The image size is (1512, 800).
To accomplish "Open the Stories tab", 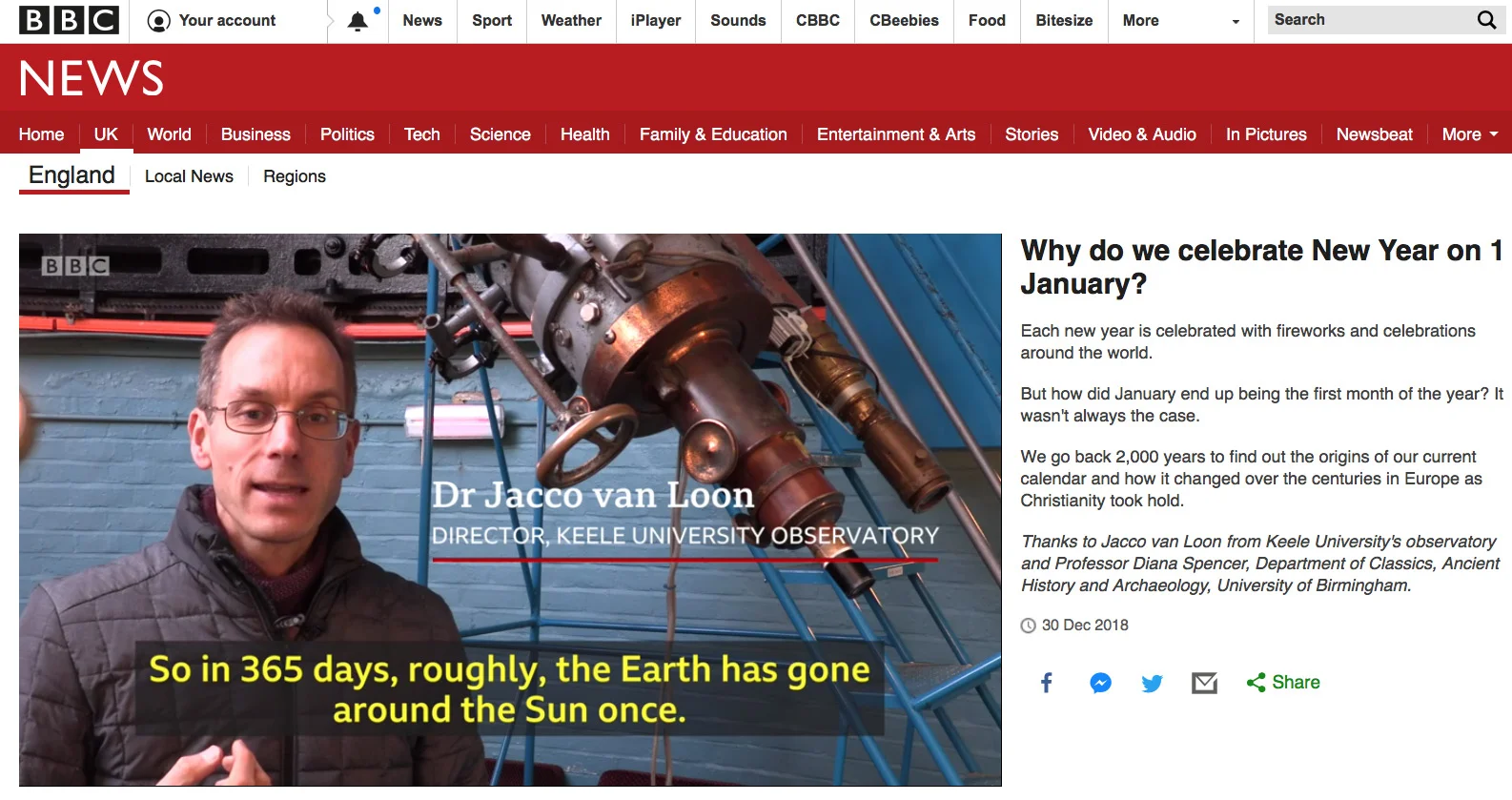I will 1032,134.
